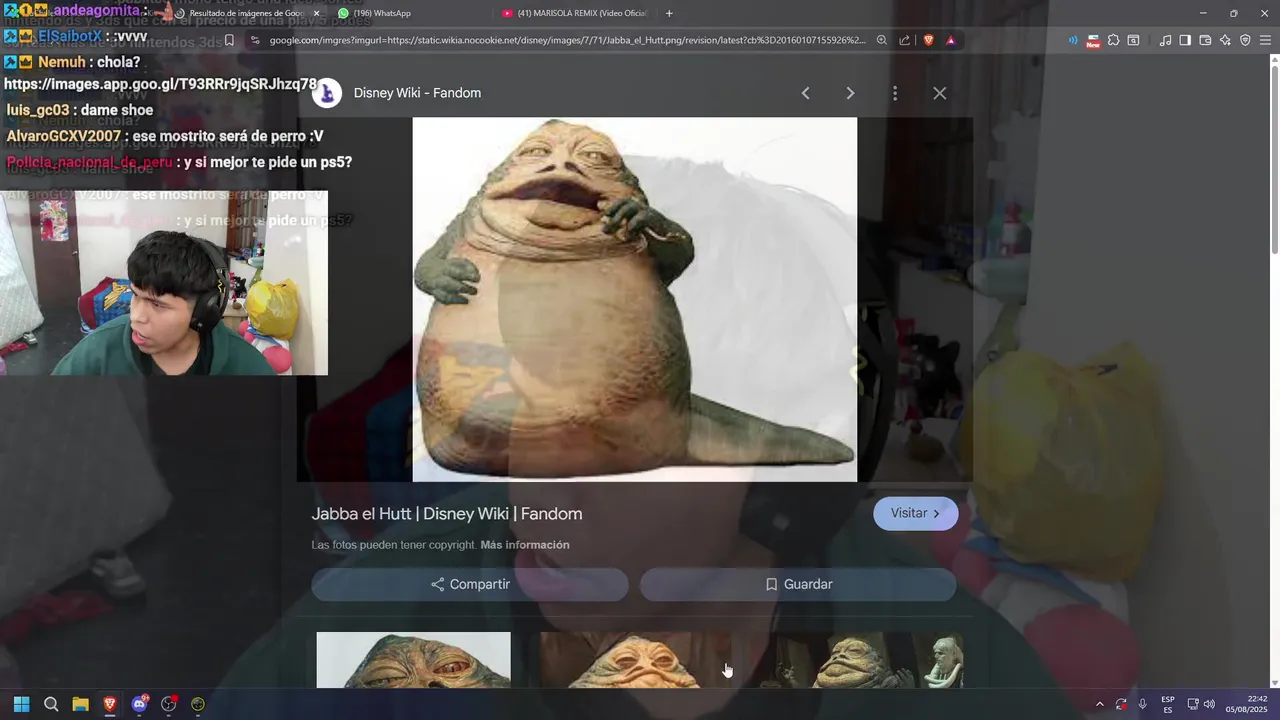Click the microphone tray icon

1142,704
